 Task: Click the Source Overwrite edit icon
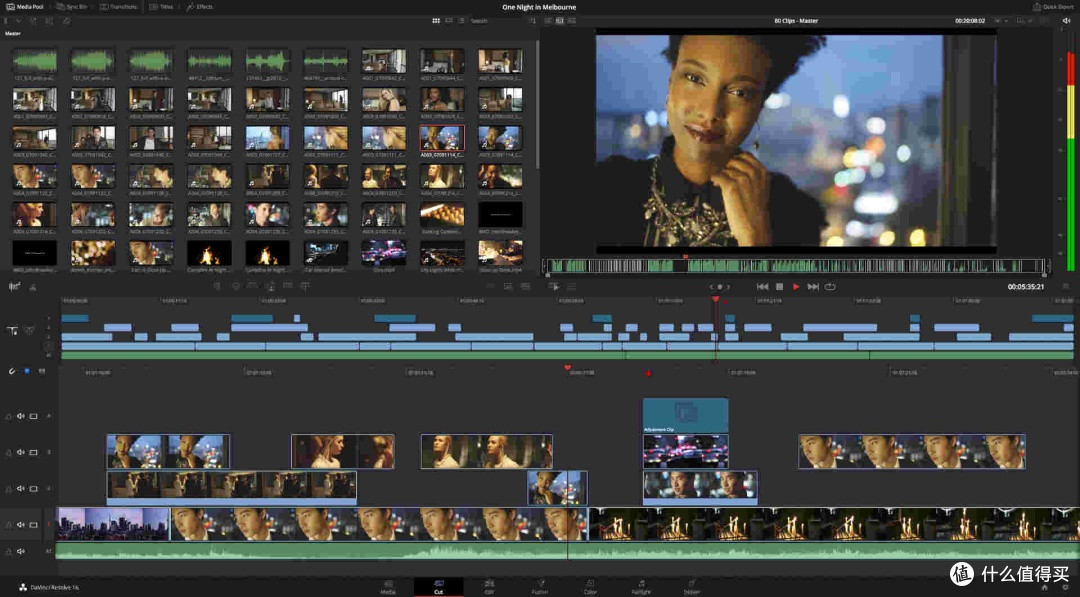(x=304, y=286)
